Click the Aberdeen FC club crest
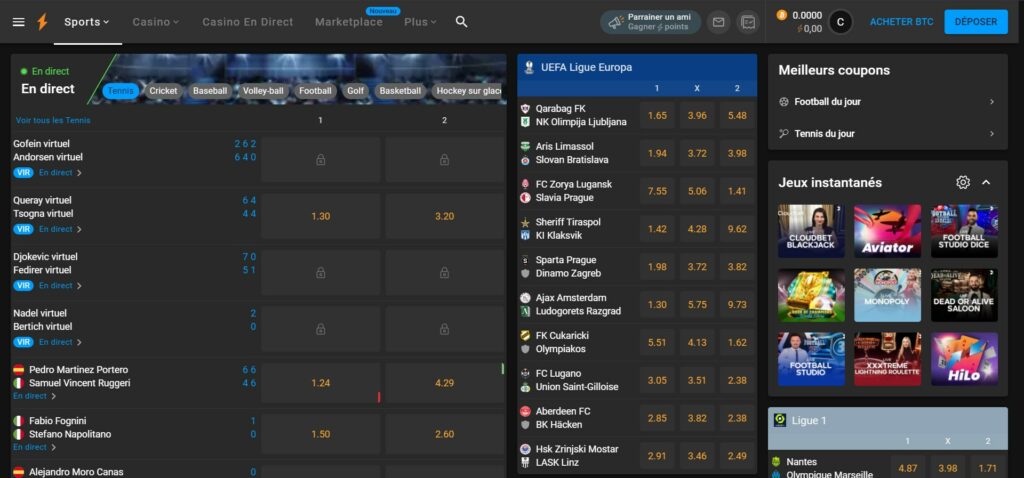The height and width of the screenshot is (478, 1024). click(525, 411)
